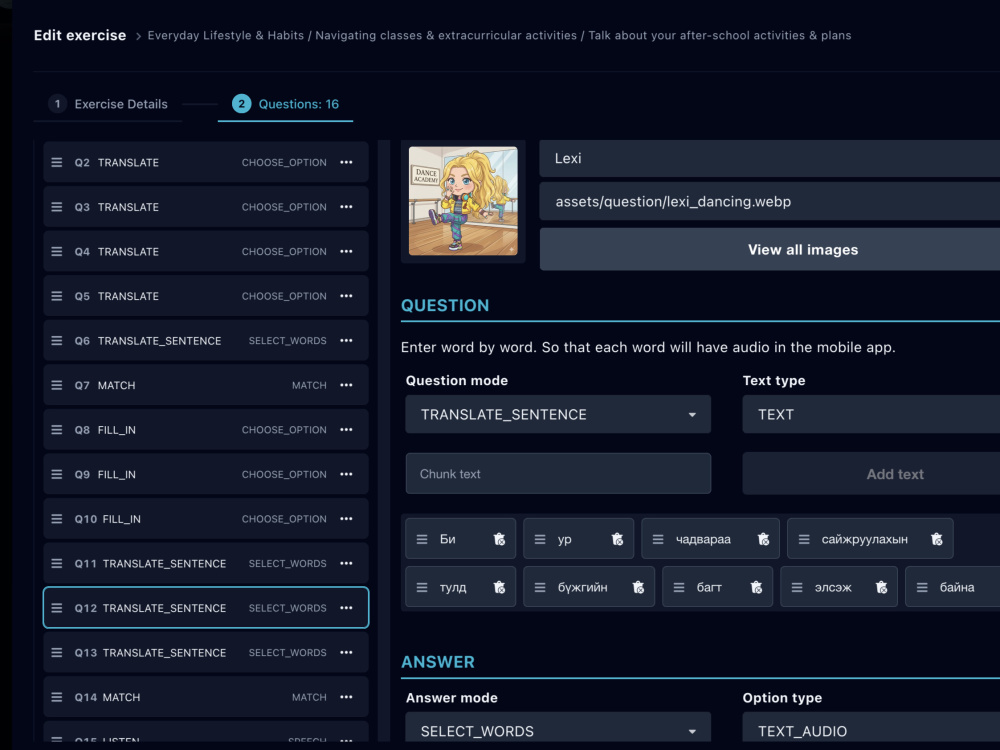Viewport: 1000px width, 750px height.
Task: Select question Q4 TRANSLATE in list
Action: (x=206, y=252)
